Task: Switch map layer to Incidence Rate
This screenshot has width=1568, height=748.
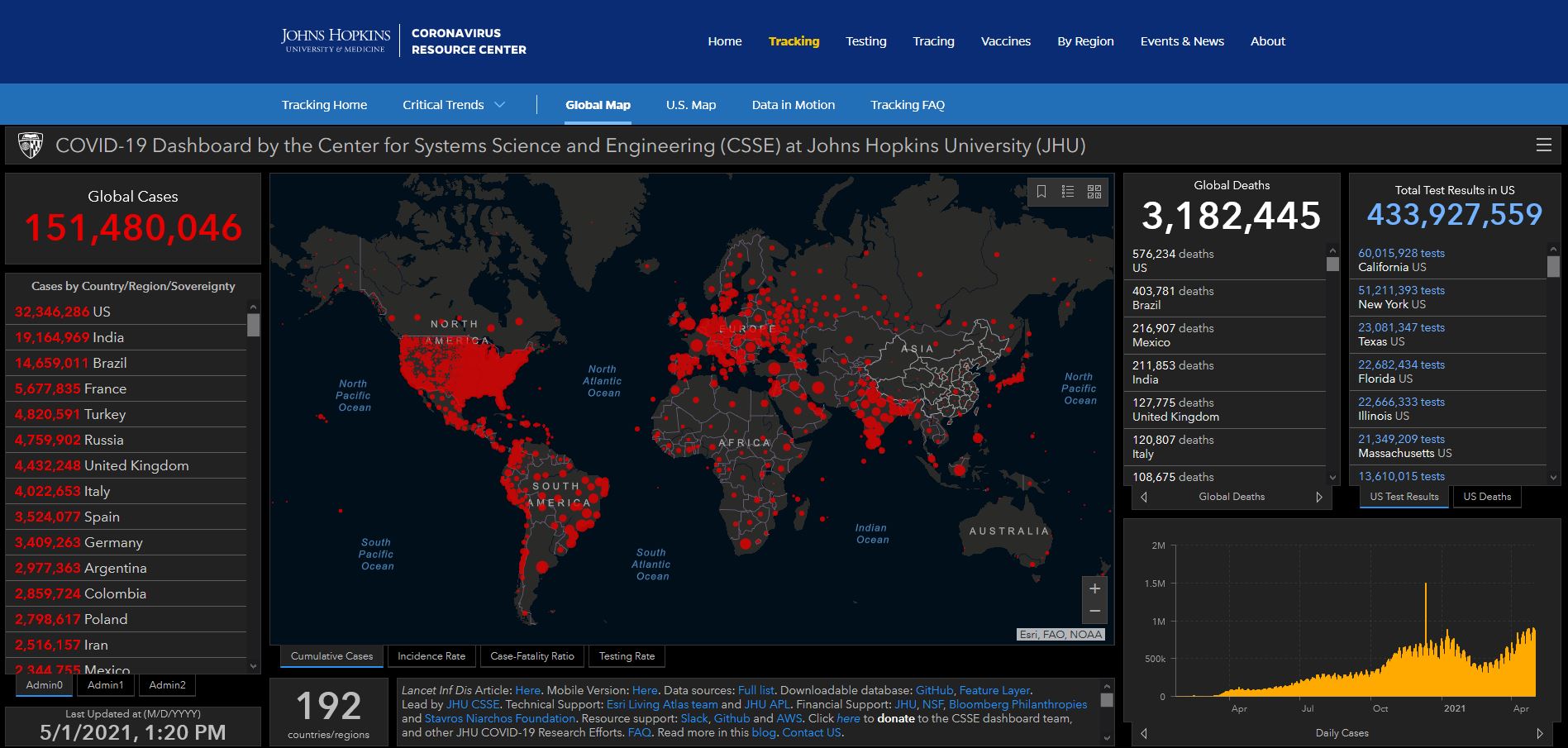Action: [431, 656]
